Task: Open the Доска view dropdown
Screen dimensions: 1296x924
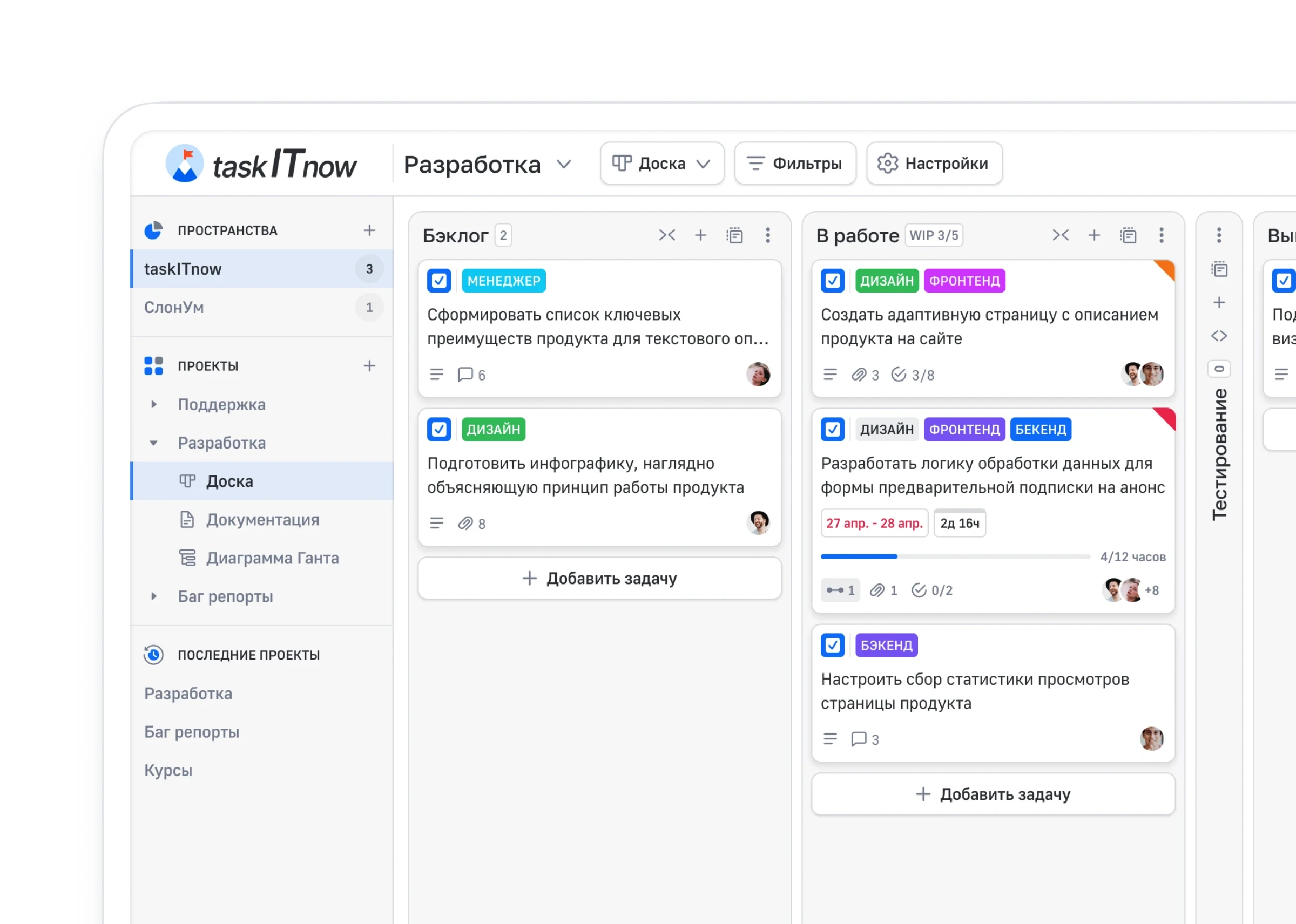Action: point(661,164)
